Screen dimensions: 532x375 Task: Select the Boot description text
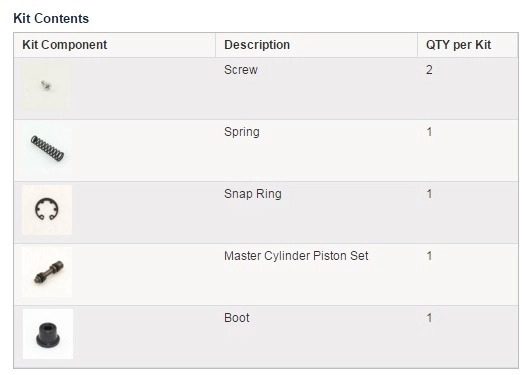pos(237,318)
